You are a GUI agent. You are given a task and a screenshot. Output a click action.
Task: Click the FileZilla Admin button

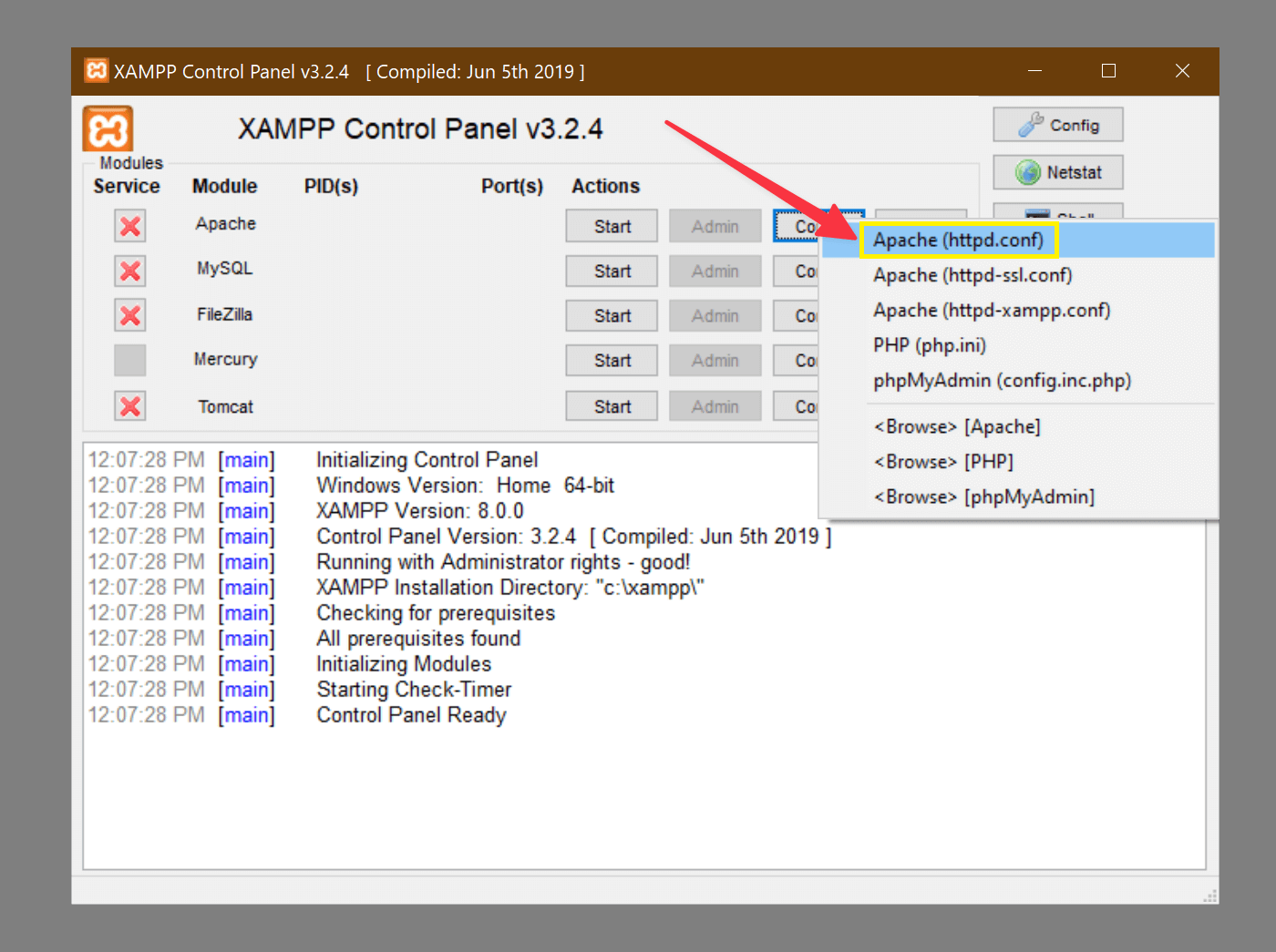point(715,315)
